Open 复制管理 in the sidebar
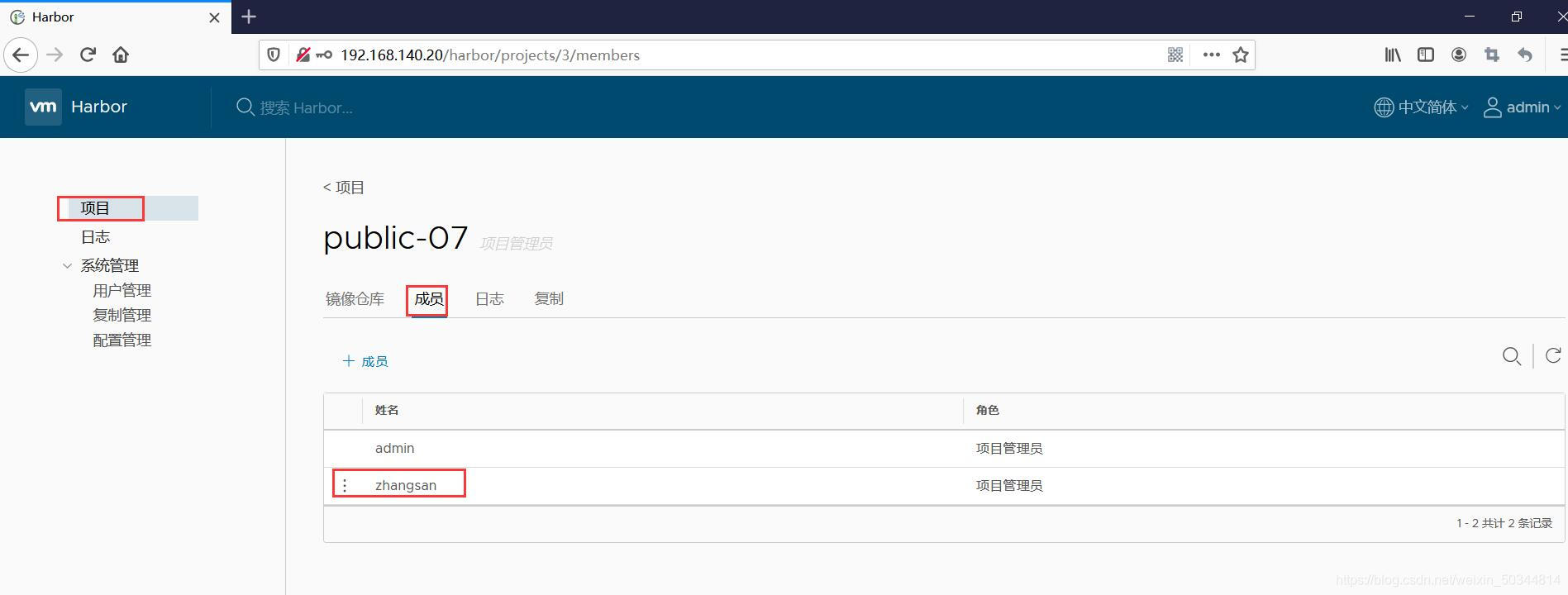The width and height of the screenshot is (1568, 595). point(122,316)
